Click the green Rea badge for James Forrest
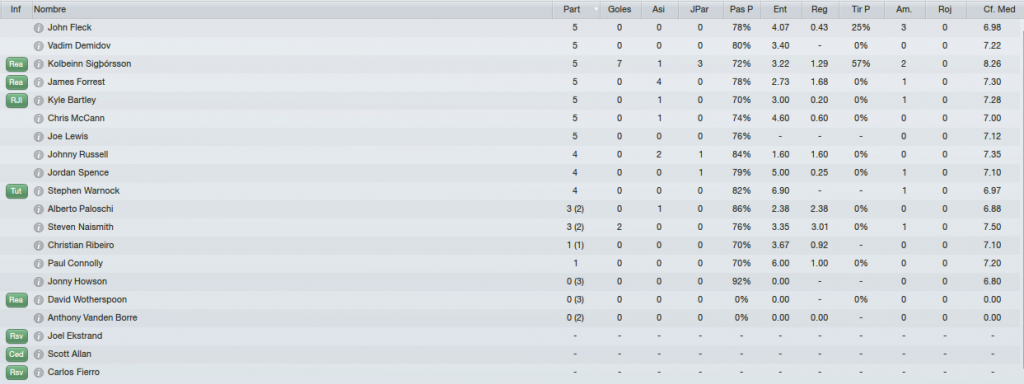 click(16, 82)
